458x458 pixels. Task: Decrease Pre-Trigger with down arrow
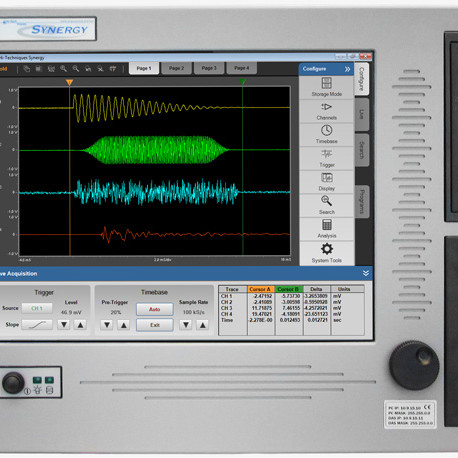click(107, 325)
